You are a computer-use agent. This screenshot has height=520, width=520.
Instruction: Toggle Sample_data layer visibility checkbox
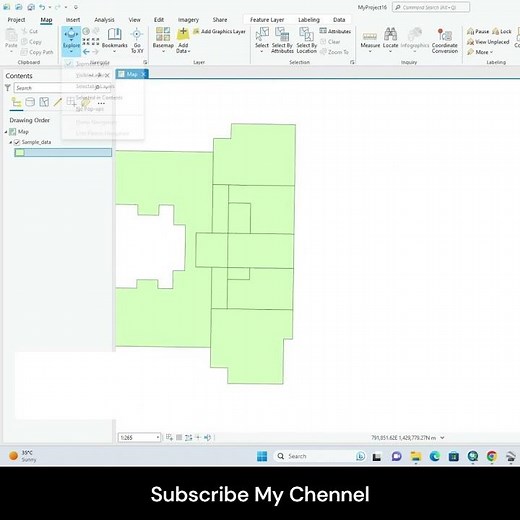coord(17,142)
